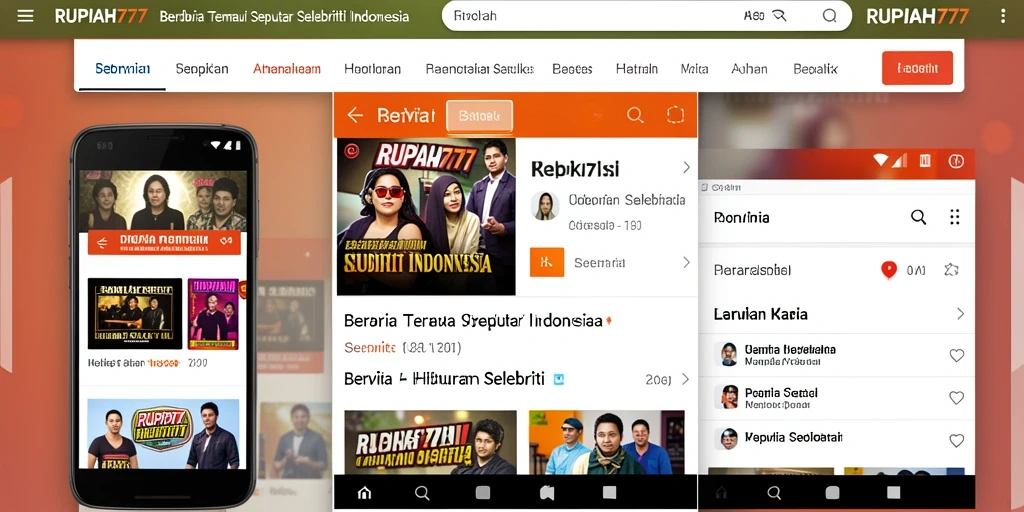Select the Beoalix tab

pyautogui.click(x=815, y=69)
